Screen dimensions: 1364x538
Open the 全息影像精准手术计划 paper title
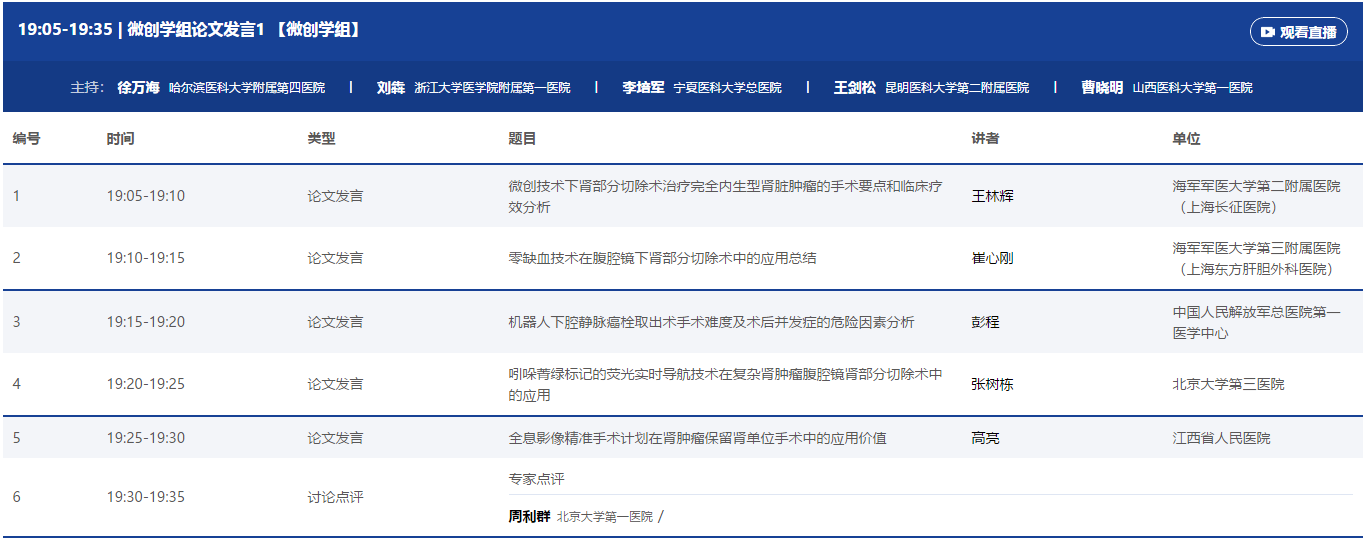click(697, 438)
